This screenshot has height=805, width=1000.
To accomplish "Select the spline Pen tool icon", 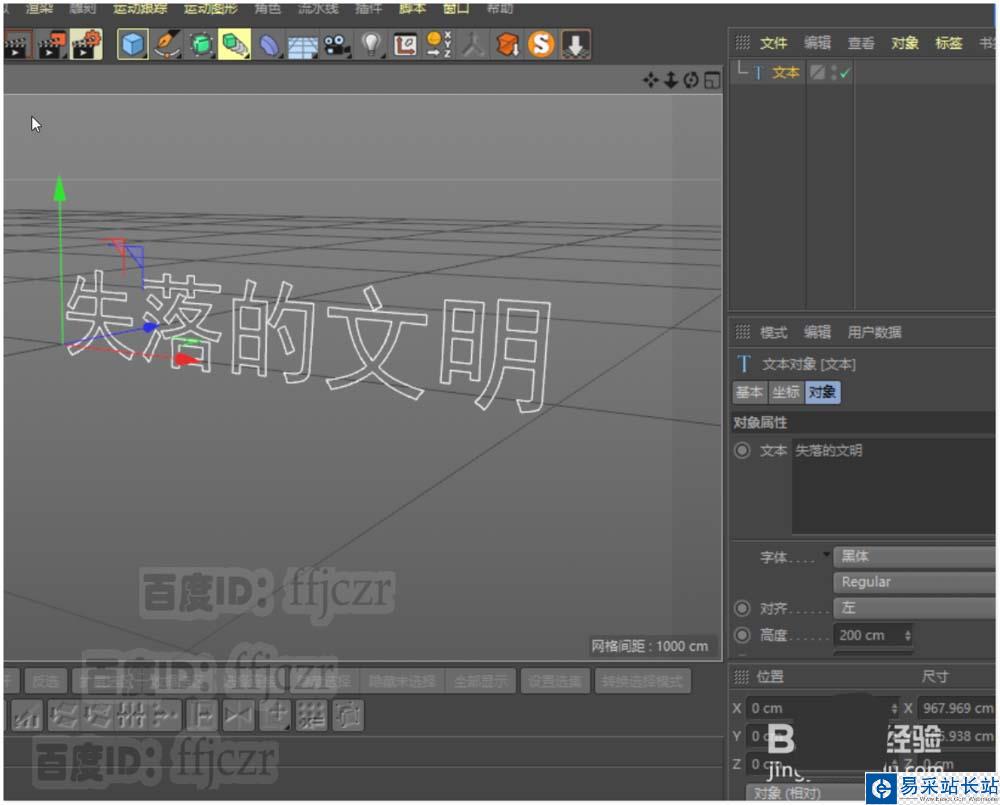I will (167, 44).
